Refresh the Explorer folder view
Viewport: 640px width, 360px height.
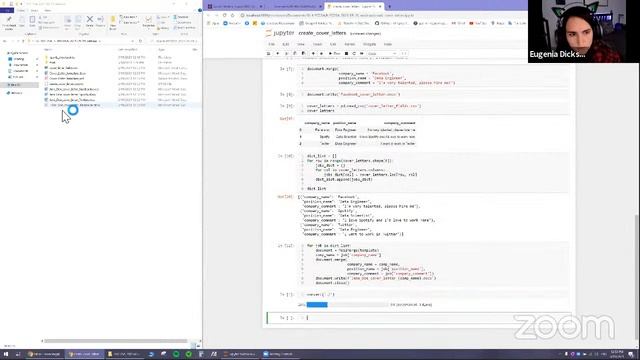point(140,41)
